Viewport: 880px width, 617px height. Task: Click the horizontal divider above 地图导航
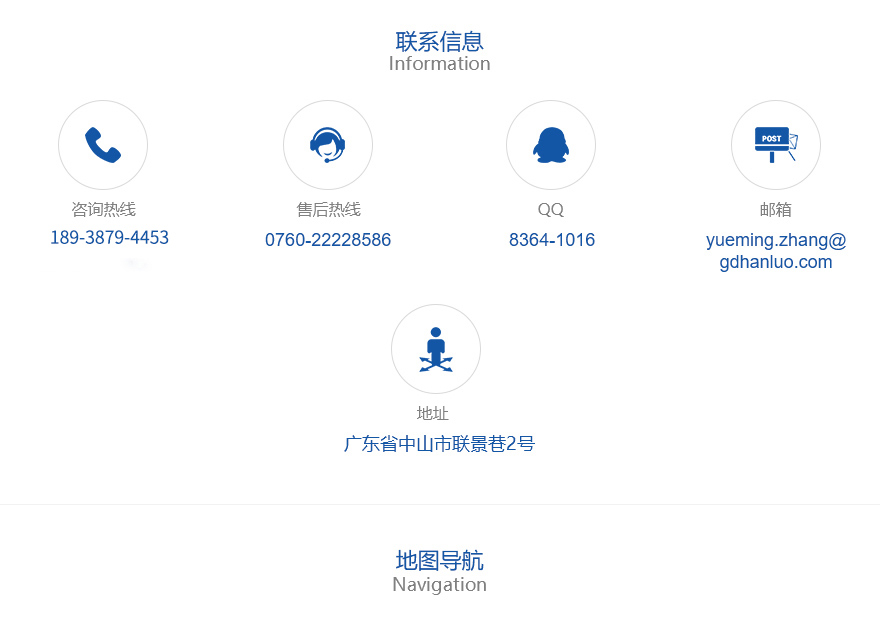click(439, 504)
